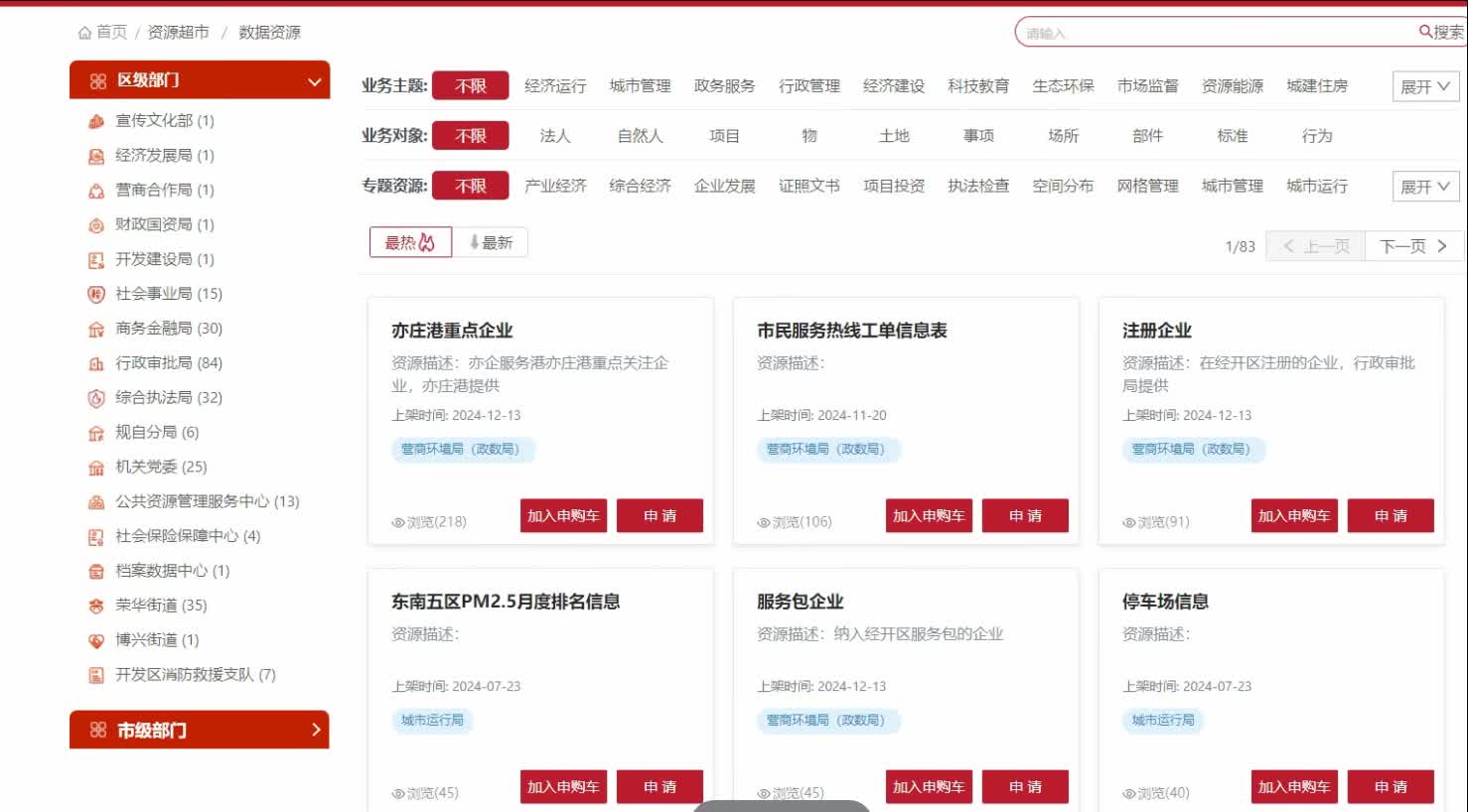
Task: Filter by the 经济运行 theme
Action: 555,86
